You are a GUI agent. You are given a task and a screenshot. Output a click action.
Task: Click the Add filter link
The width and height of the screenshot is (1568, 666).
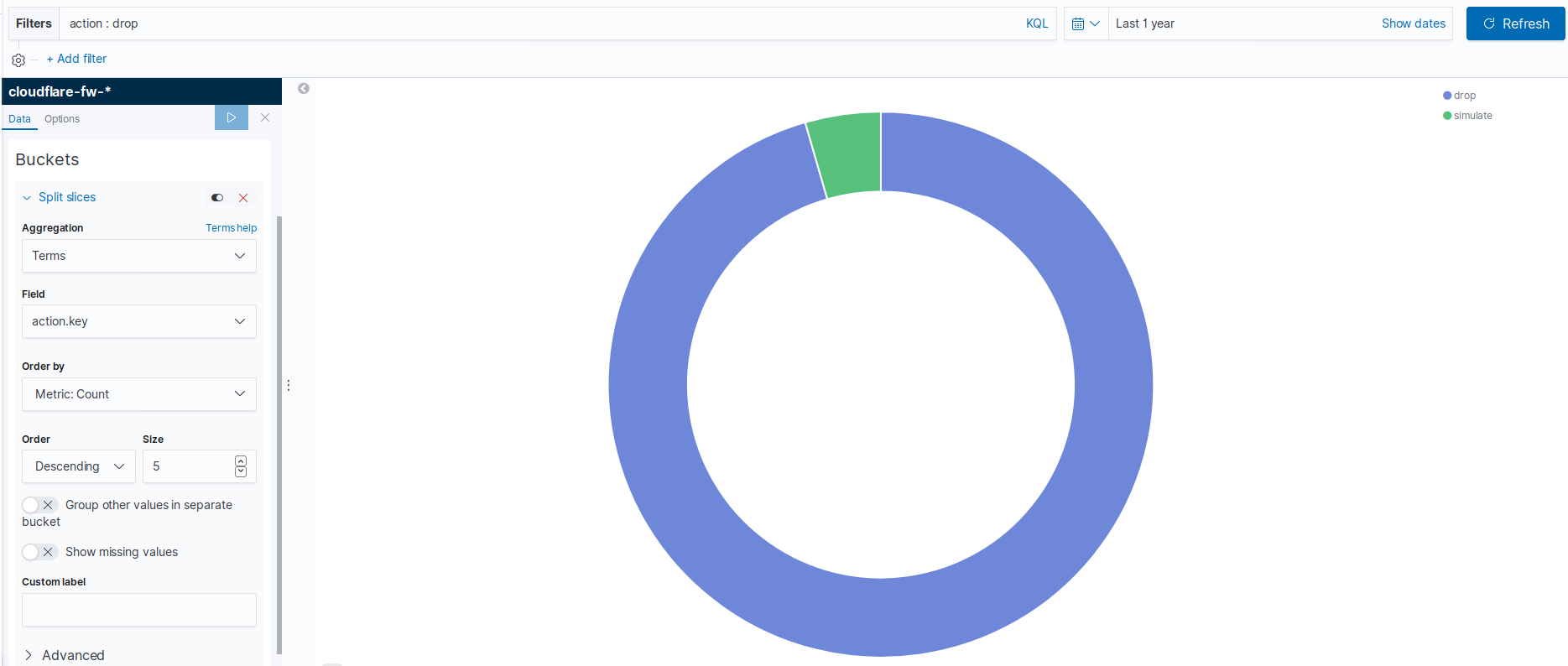click(76, 59)
